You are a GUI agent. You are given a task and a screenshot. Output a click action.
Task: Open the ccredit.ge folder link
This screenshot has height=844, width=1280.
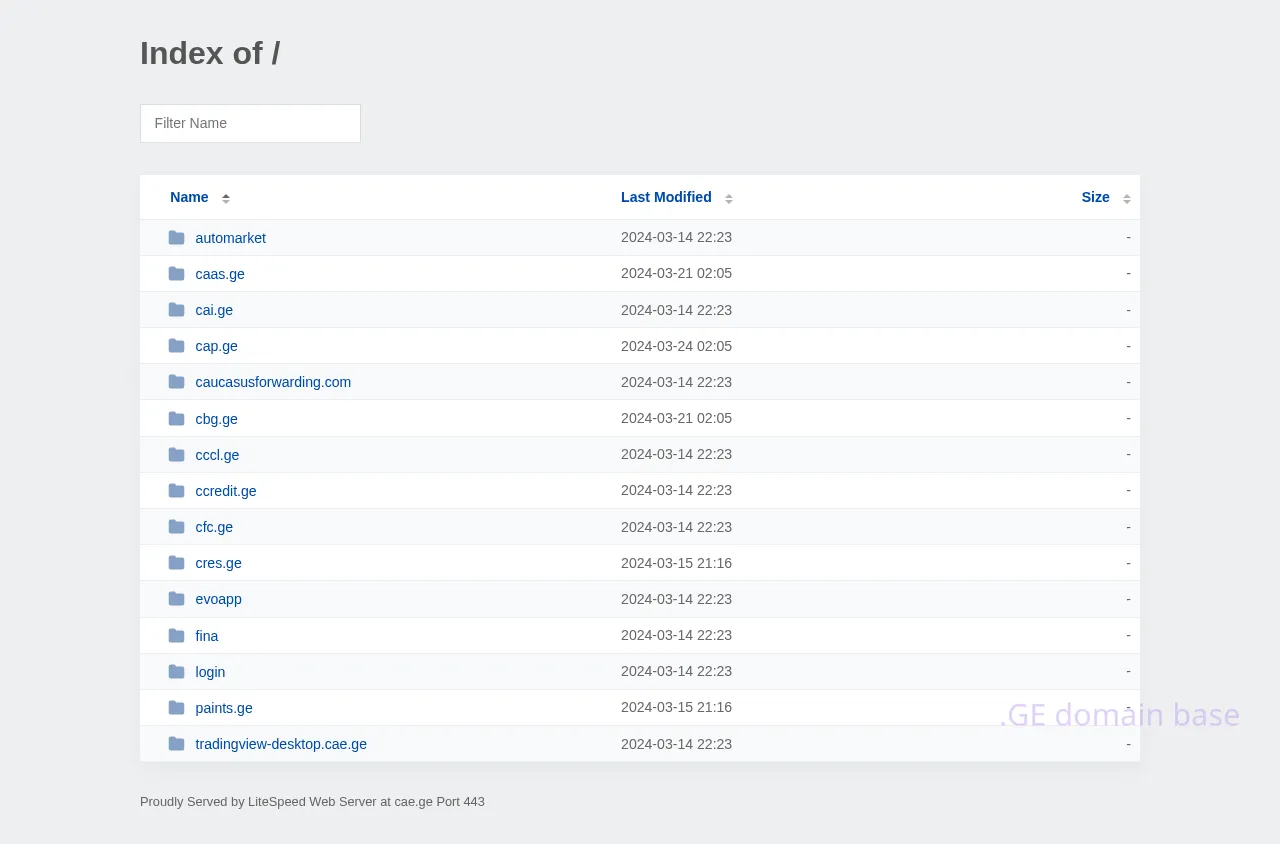point(226,491)
